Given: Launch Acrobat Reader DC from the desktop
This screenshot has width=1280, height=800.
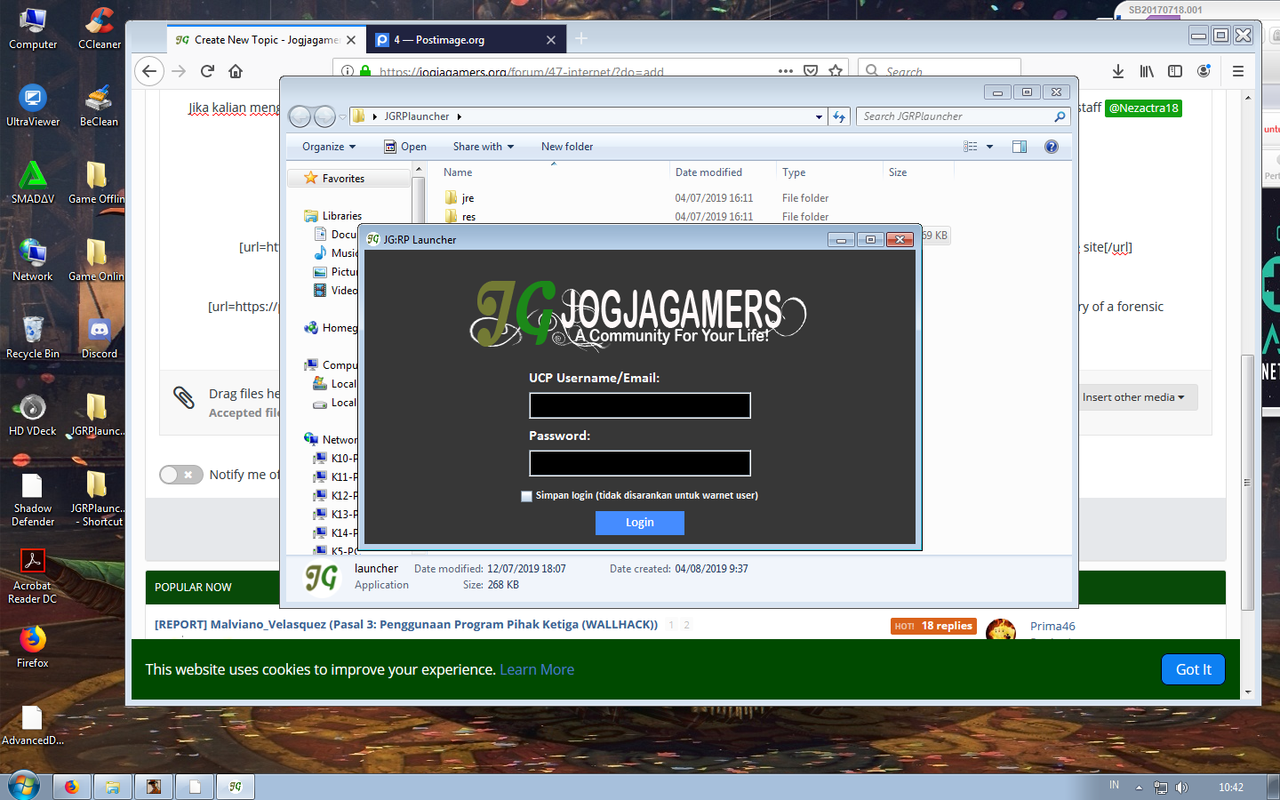Looking at the screenshot, I should 33,577.
